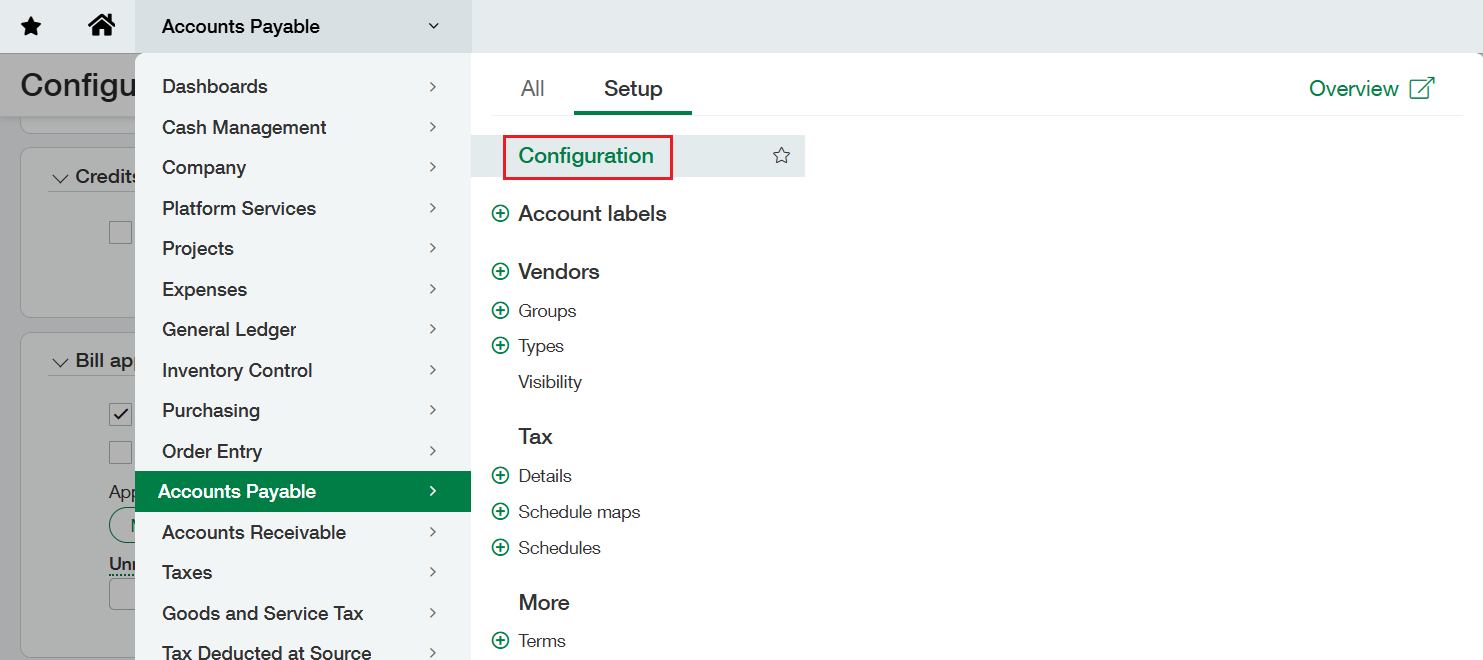Click plus icon beside Schedule maps

point(500,512)
